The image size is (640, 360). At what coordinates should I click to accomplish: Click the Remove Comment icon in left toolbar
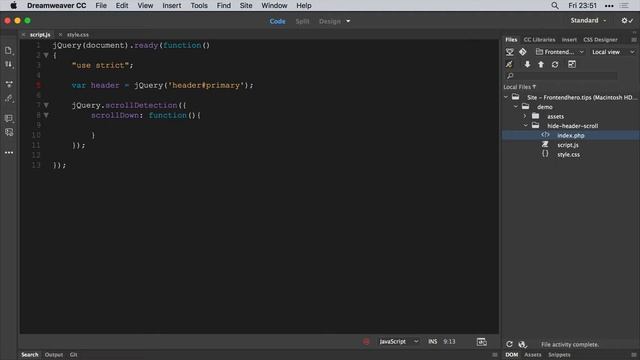coord(9,132)
